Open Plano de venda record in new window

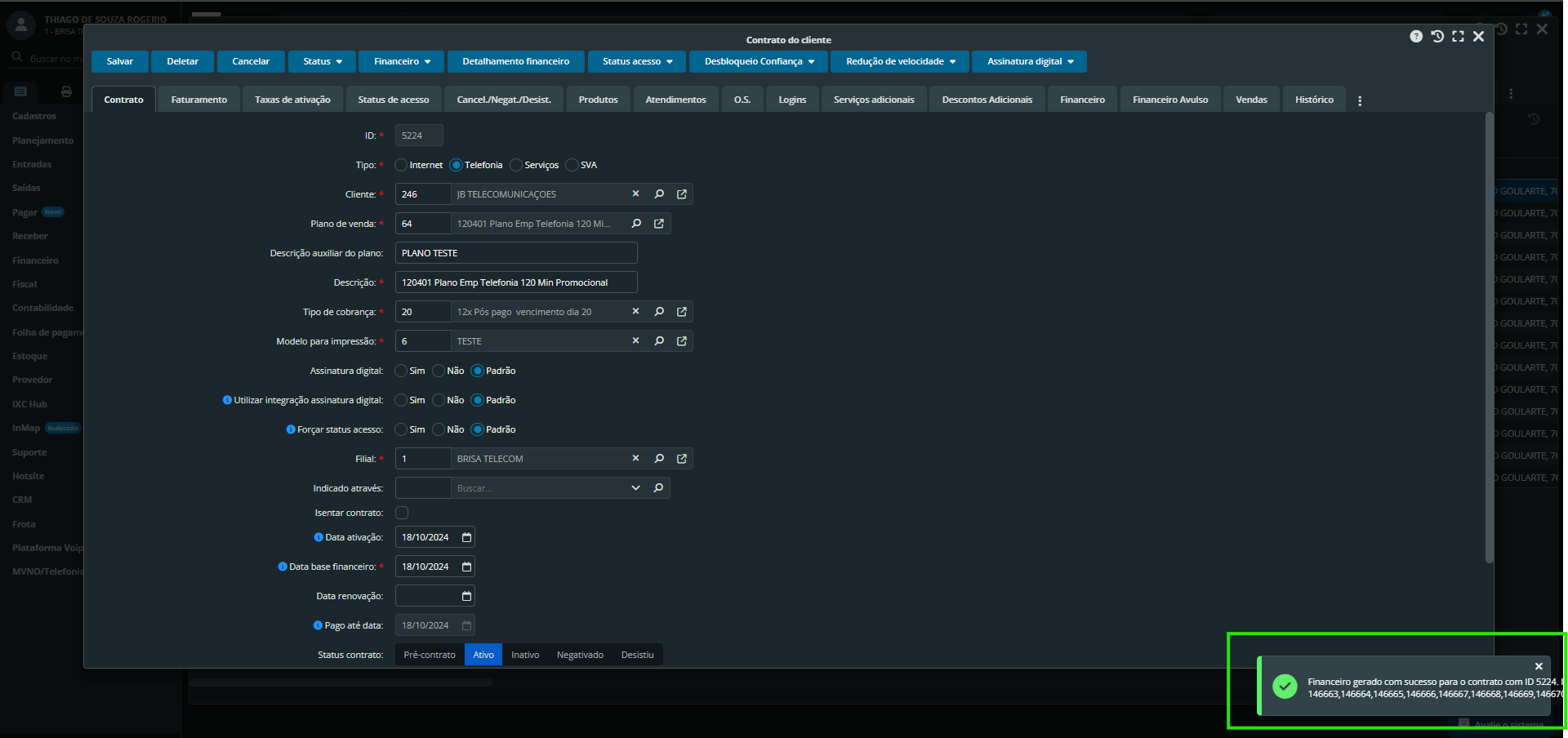pyautogui.click(x=659, y=224)
